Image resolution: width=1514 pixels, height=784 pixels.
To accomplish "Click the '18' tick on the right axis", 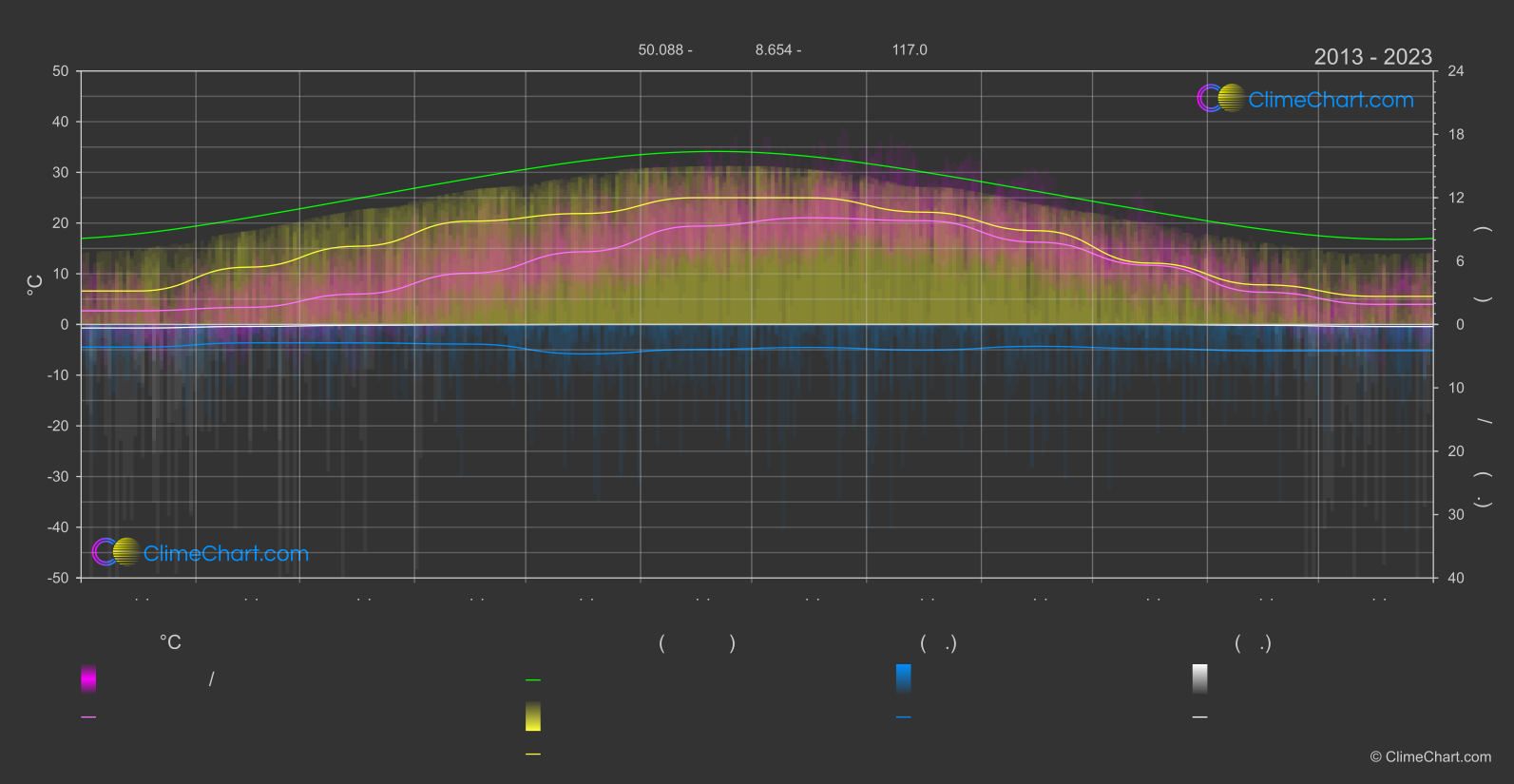I will click(1456, 135).
